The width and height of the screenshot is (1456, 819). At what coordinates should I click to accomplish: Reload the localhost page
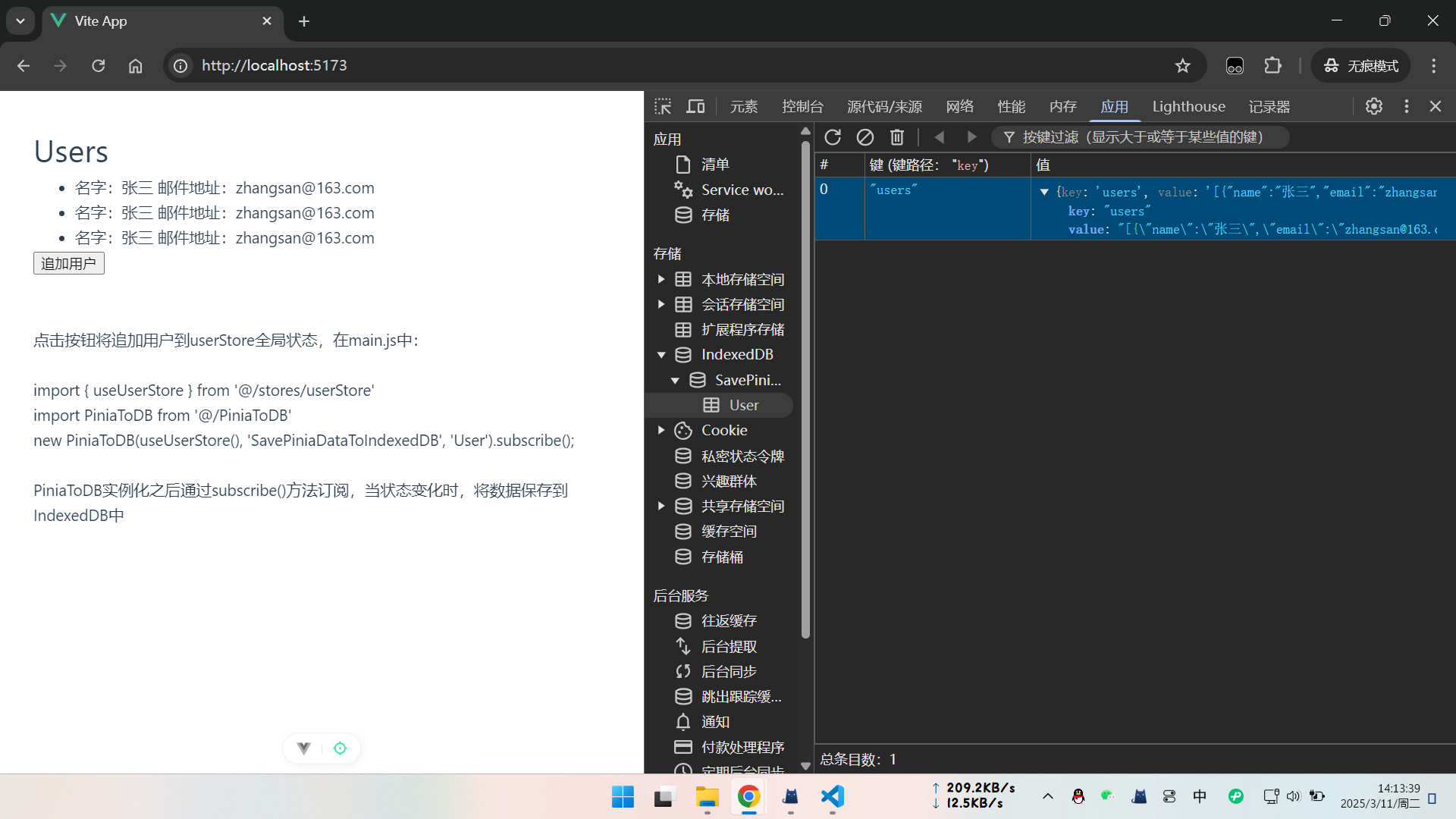point(98,65)
